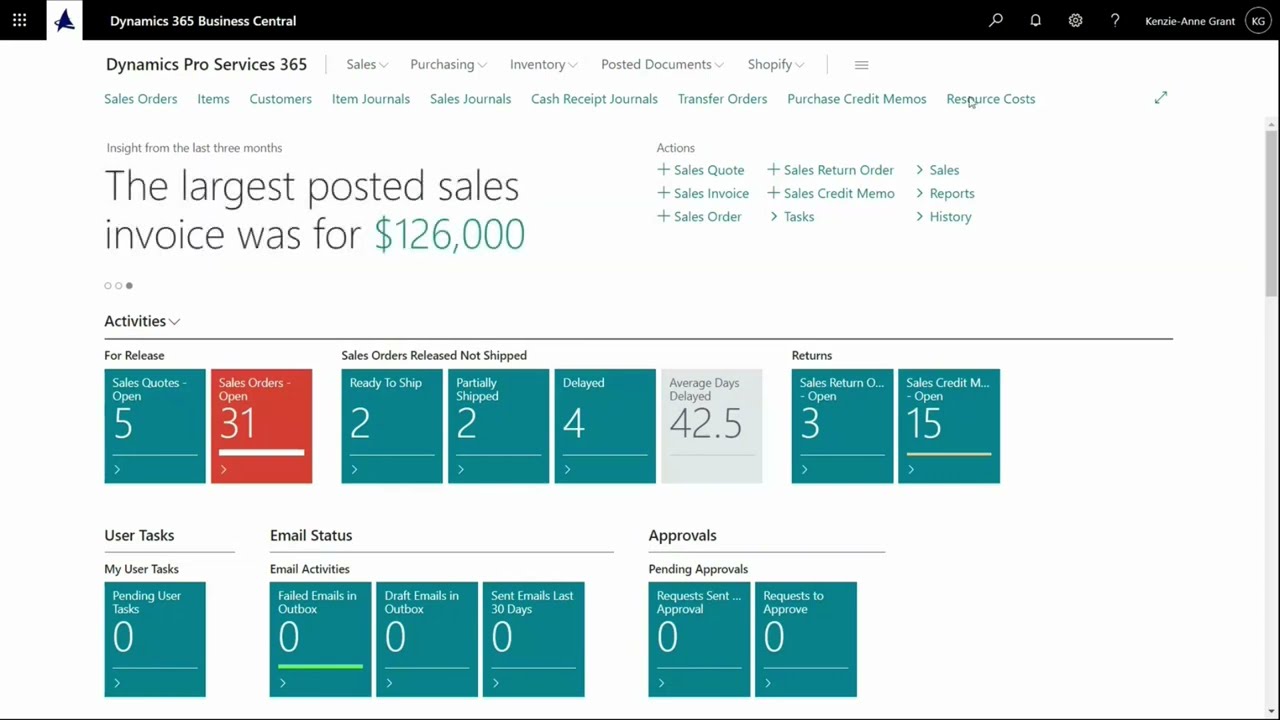
Task: Open the Resource Costs link
Action: (x=991, y=99)
